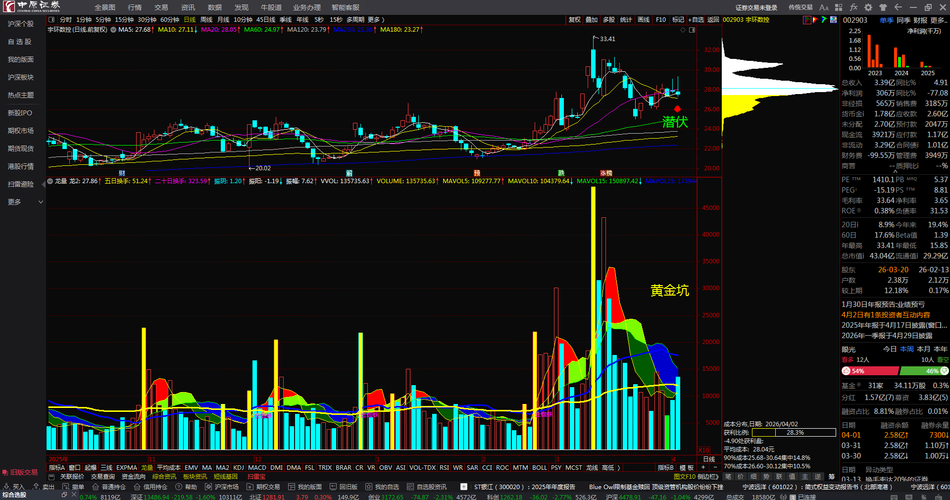Screen dimensions: 950x500
Task: Add stock with +自选 button
Action: (696, 20)
